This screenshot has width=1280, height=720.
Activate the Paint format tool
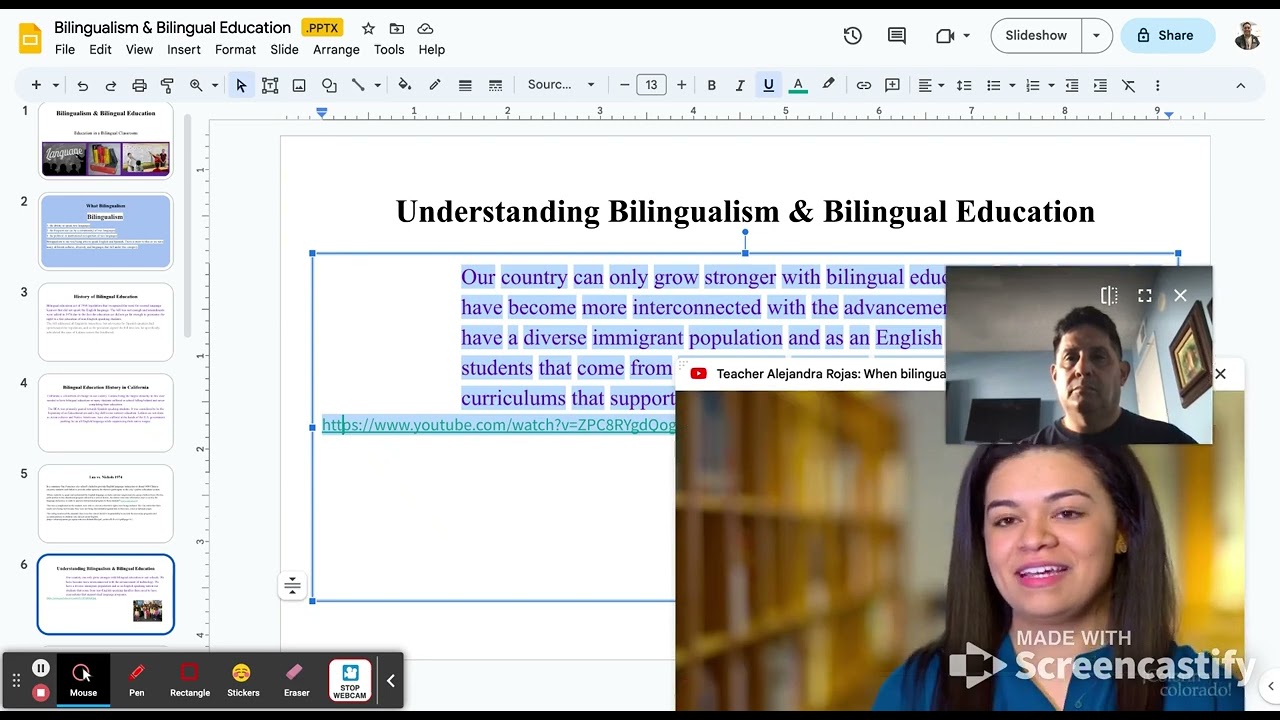pos(167,86)
